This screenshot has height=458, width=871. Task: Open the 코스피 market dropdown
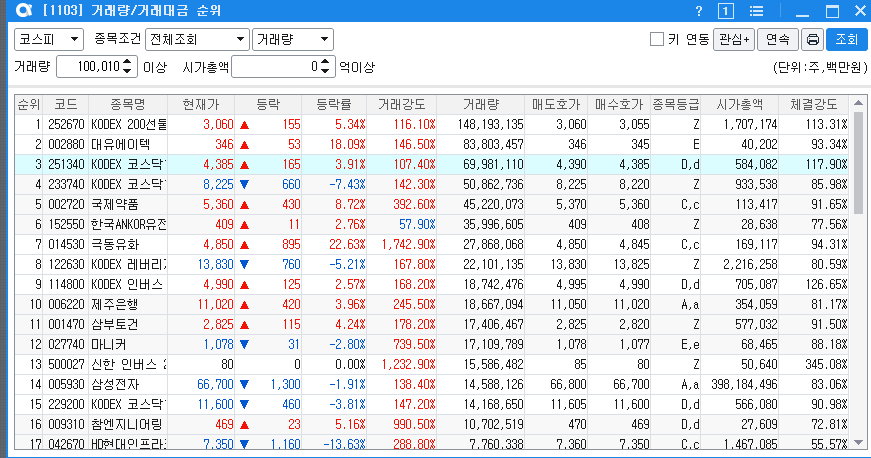(x=49, y=39)
